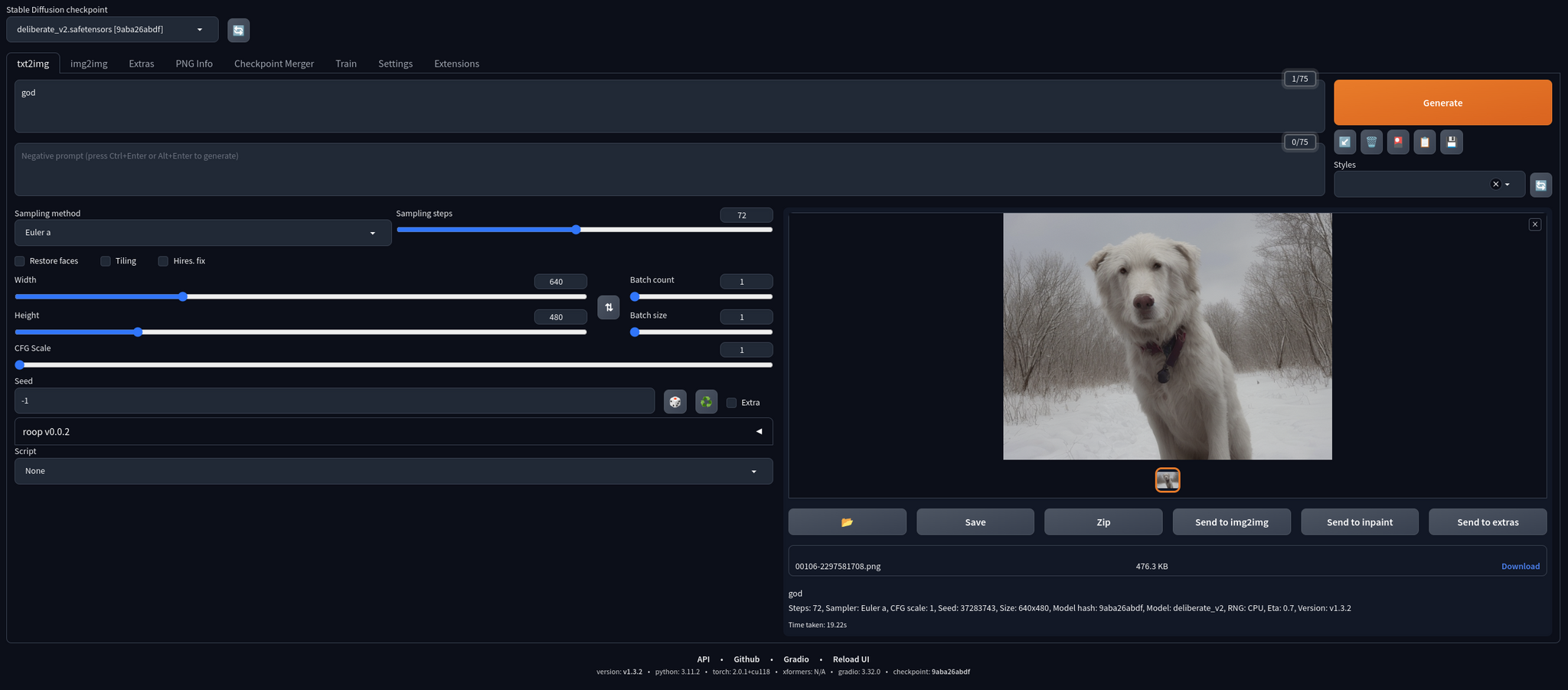Image resolution: width=1568 pixels, height=690 pixels.
Task: Enable the Restore faces checkbox
Action: pos(20,261)
